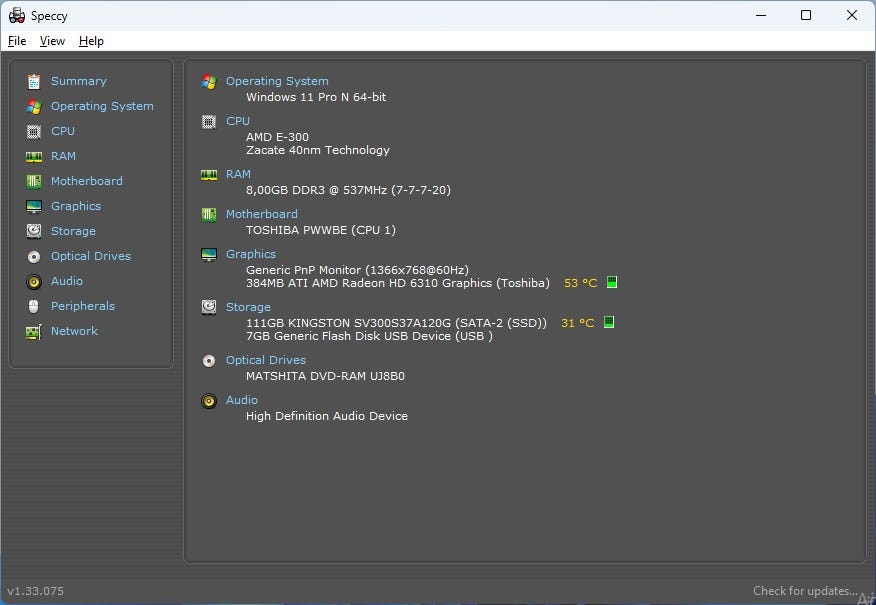Screen dimensions: 876x605
Task: Click the AMD E-300 text
Action: click(x=277, y=137)
